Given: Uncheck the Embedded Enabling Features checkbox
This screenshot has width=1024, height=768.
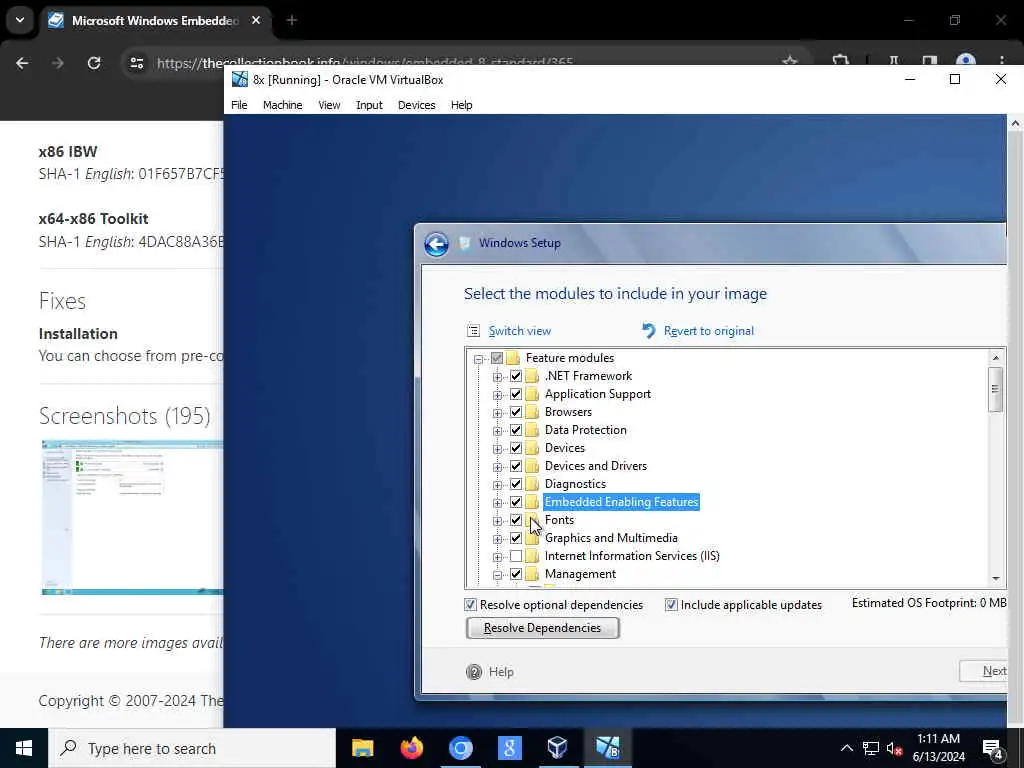Looking at the screenshot, I should [516, 502].
